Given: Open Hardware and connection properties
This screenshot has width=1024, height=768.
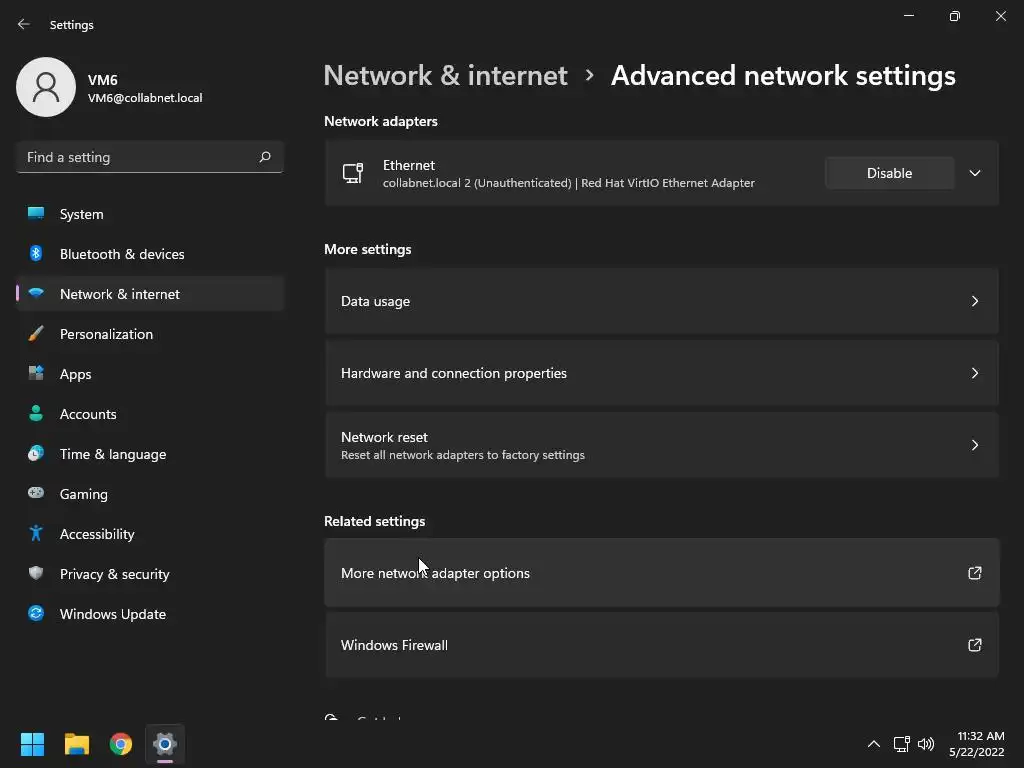Looking at the screenshot, I should point(661,373).
